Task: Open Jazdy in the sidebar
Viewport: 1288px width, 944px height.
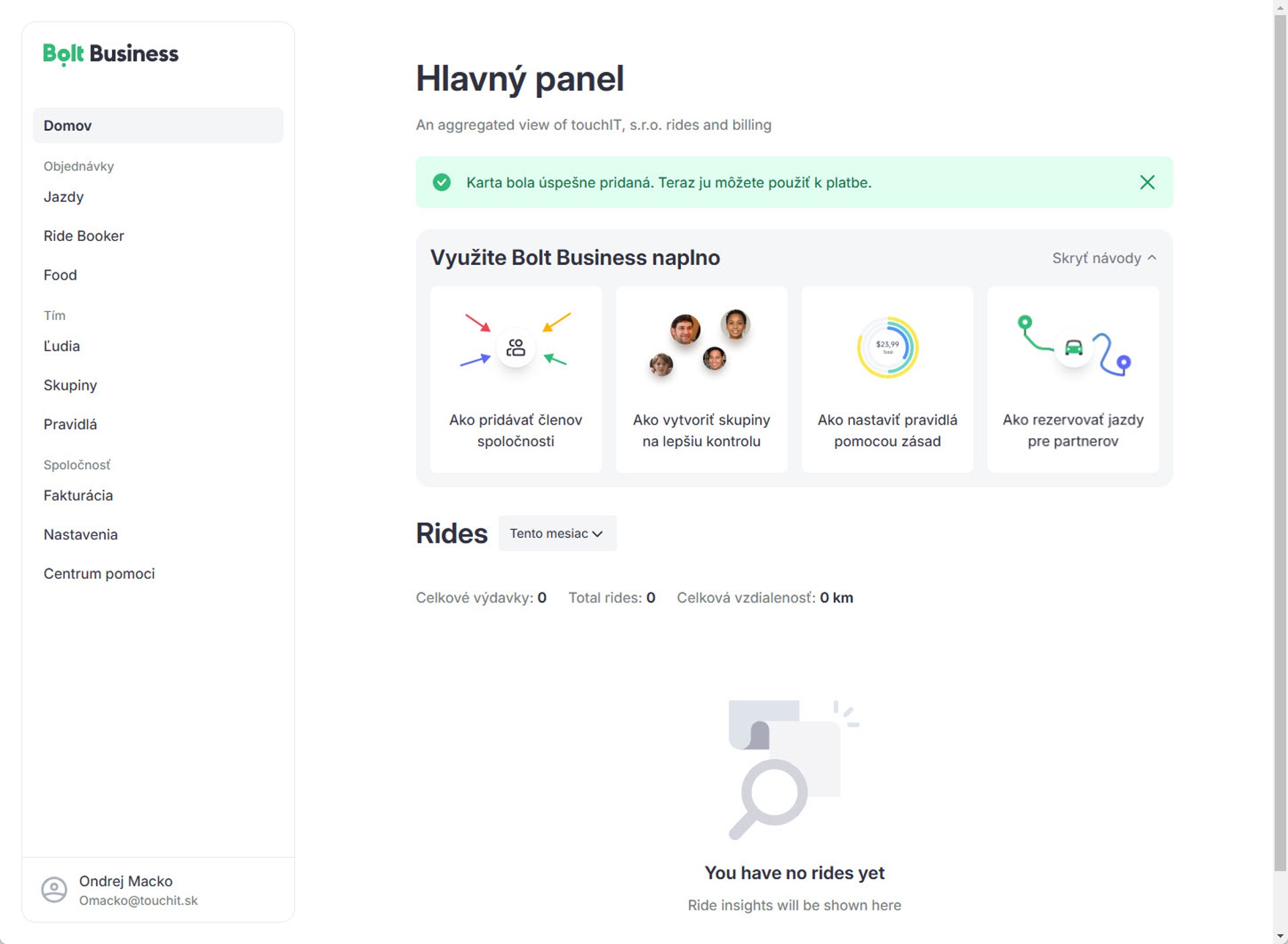Action: coord(64,197)
